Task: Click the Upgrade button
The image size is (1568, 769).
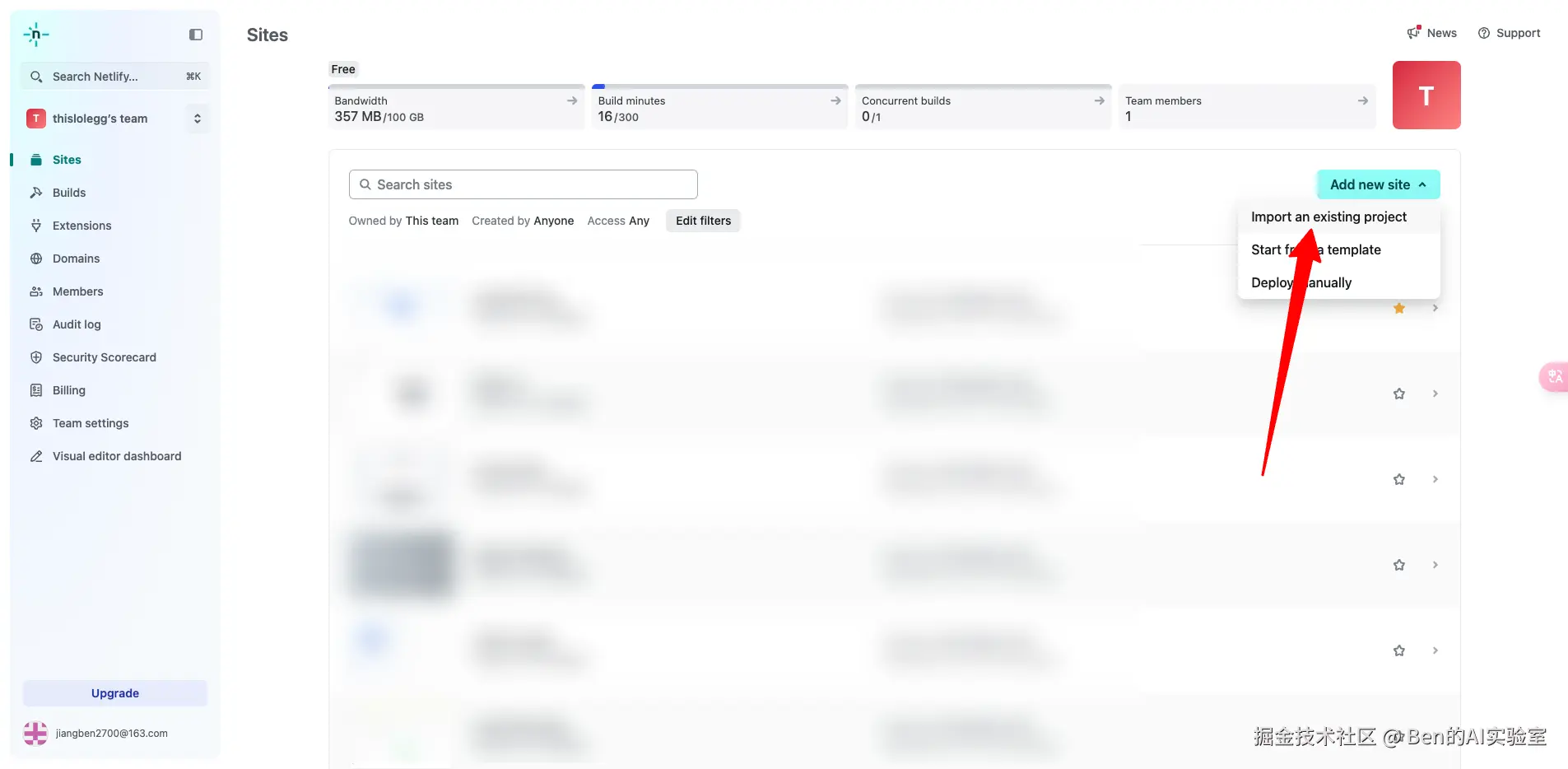Action: click(115, 693)
